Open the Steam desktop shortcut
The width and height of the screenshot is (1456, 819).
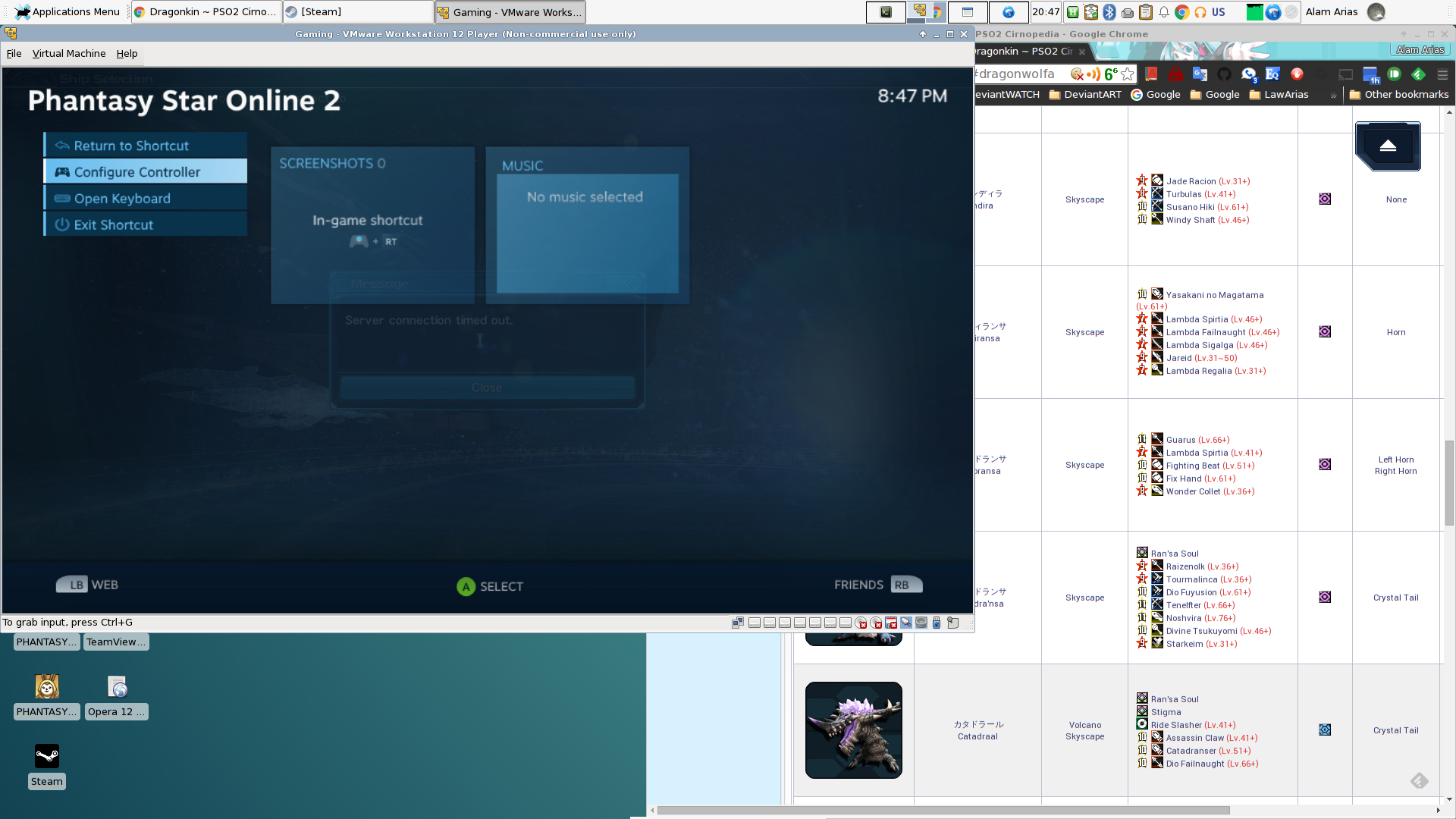(47, 766)
